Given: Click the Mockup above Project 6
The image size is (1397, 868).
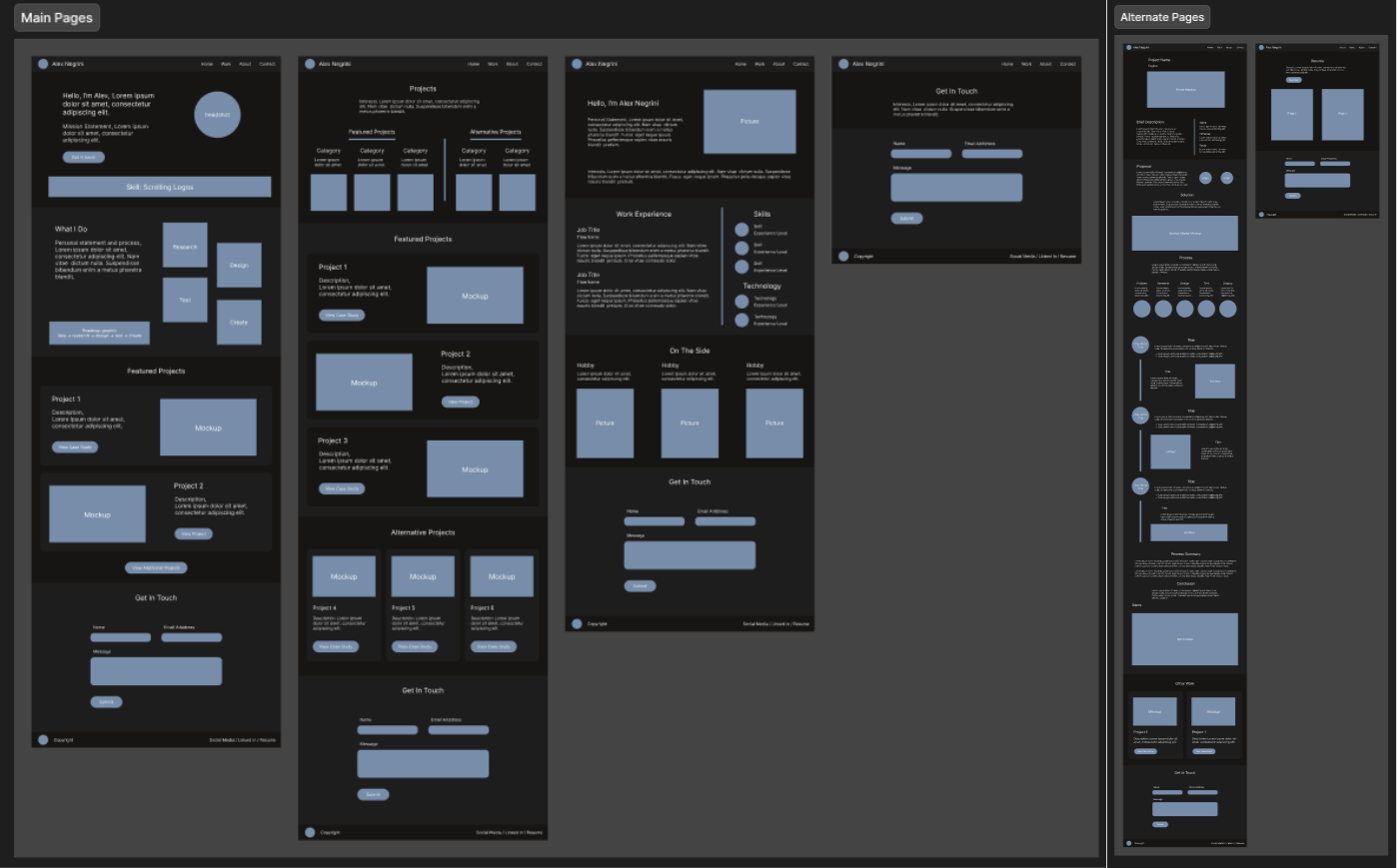Looking at the screenshot, I should point(502,576).
